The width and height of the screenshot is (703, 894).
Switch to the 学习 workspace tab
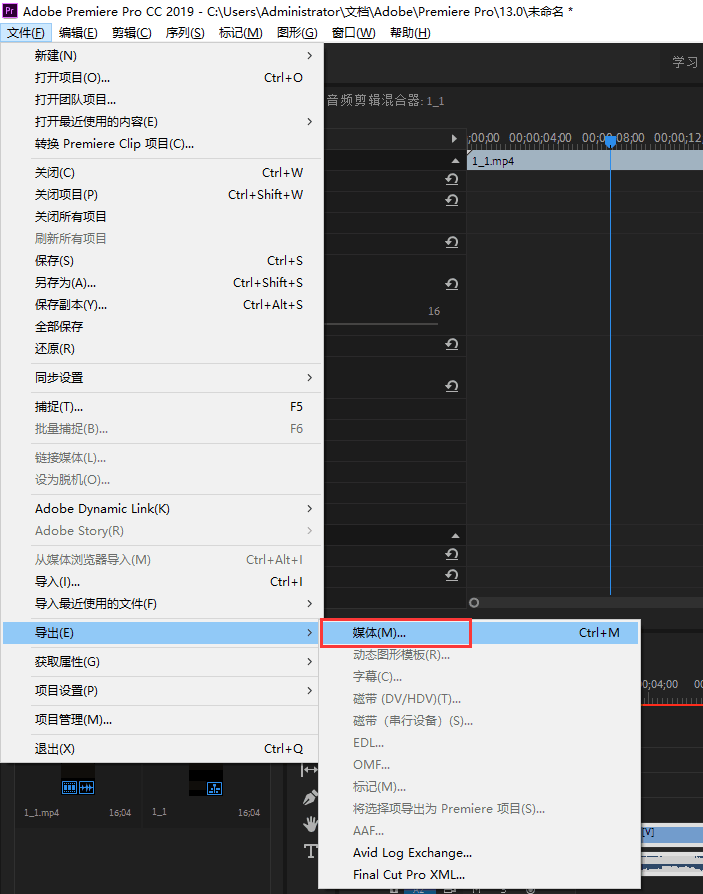click(x=684, y=62)
